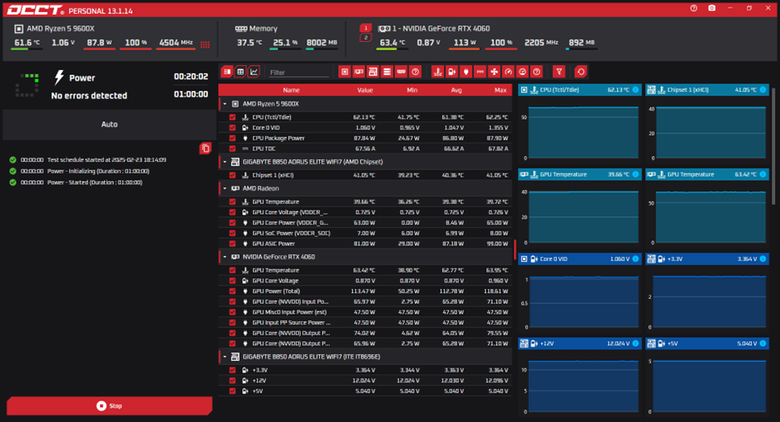Click the Memory 8002 MB header readout
The height and width of the screenshot is (422, 780).
coord(321,43)
